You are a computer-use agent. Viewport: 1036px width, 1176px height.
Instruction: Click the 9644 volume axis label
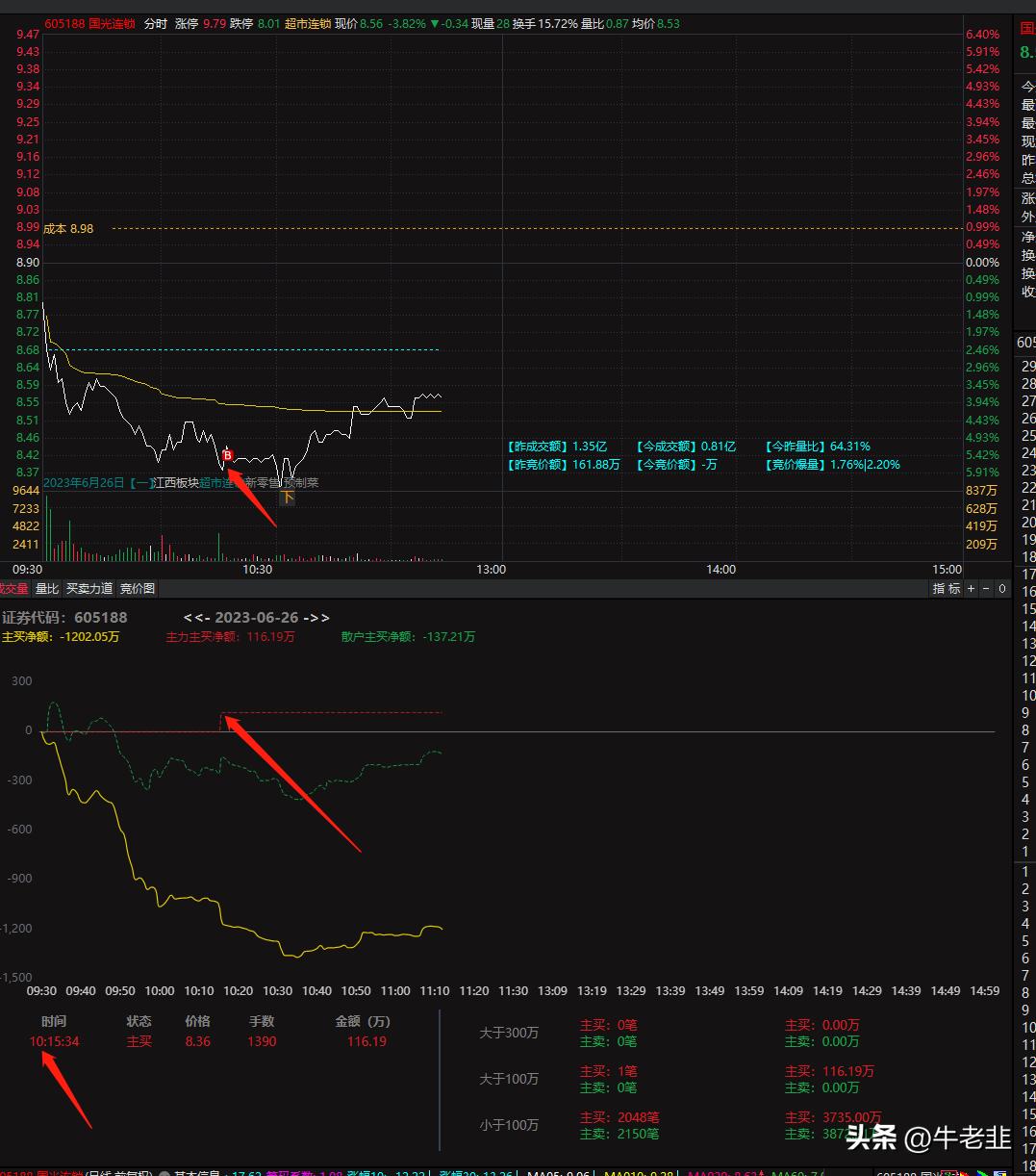(27, 491)
